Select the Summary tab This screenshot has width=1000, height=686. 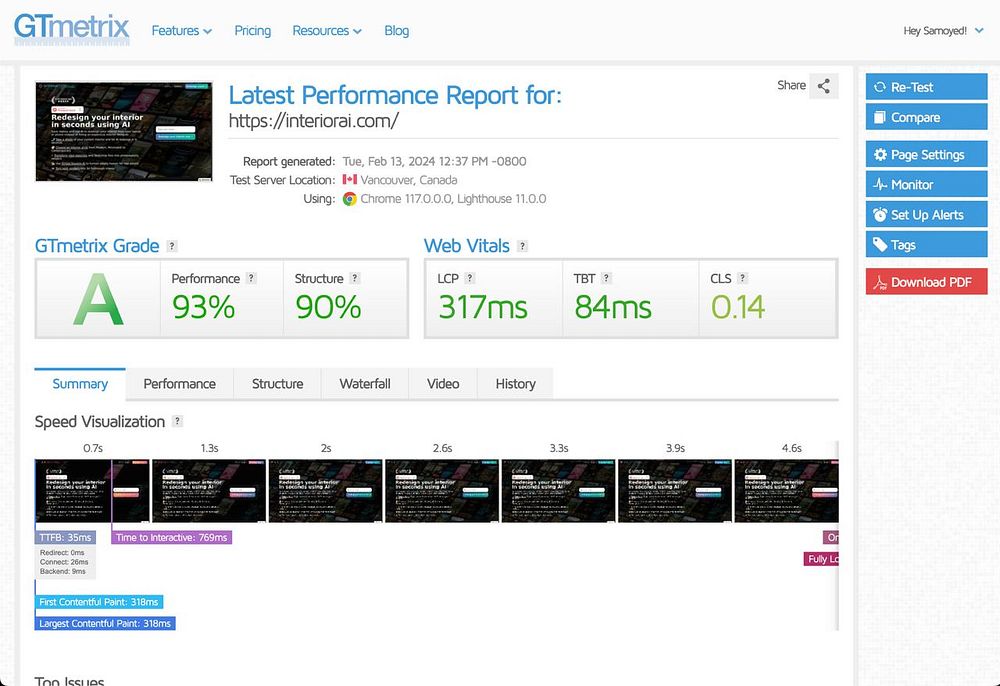click(x=80, y=384)
